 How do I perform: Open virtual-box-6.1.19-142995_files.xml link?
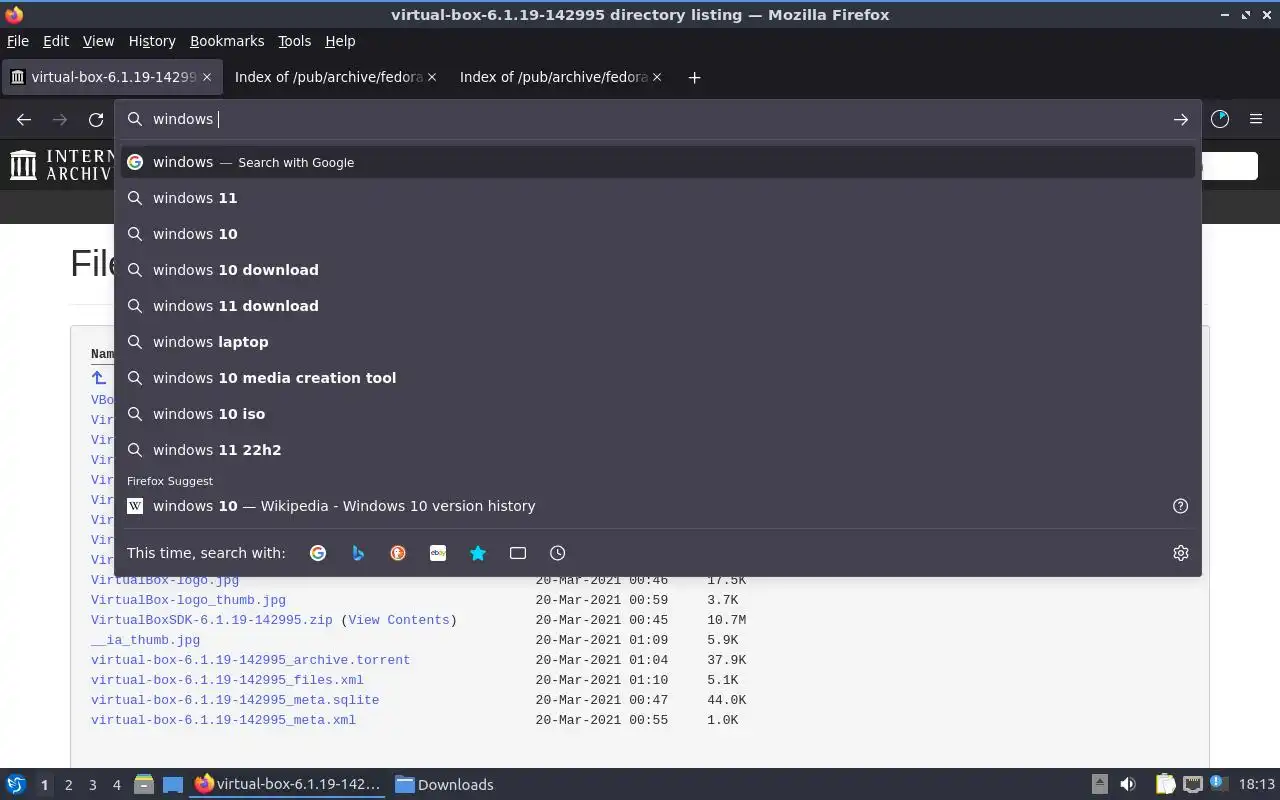pyautogui.click(x=227, y=680)
